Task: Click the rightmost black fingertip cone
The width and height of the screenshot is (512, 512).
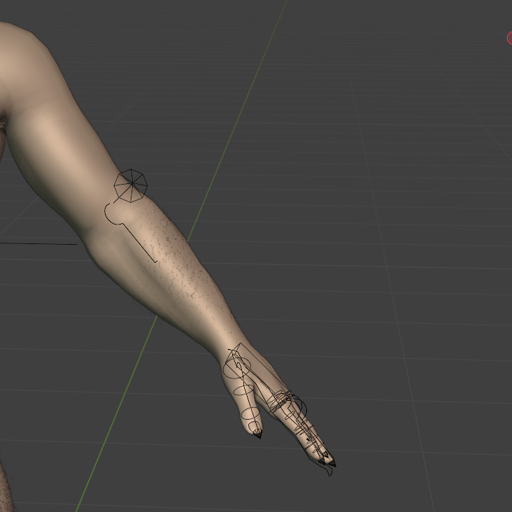Action: click(333, 463)
